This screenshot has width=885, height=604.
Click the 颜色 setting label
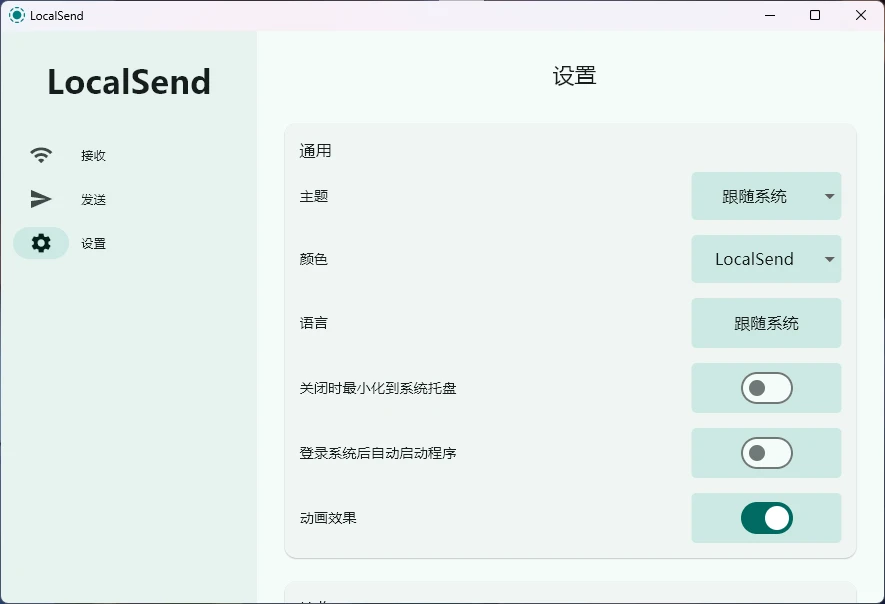314,259
